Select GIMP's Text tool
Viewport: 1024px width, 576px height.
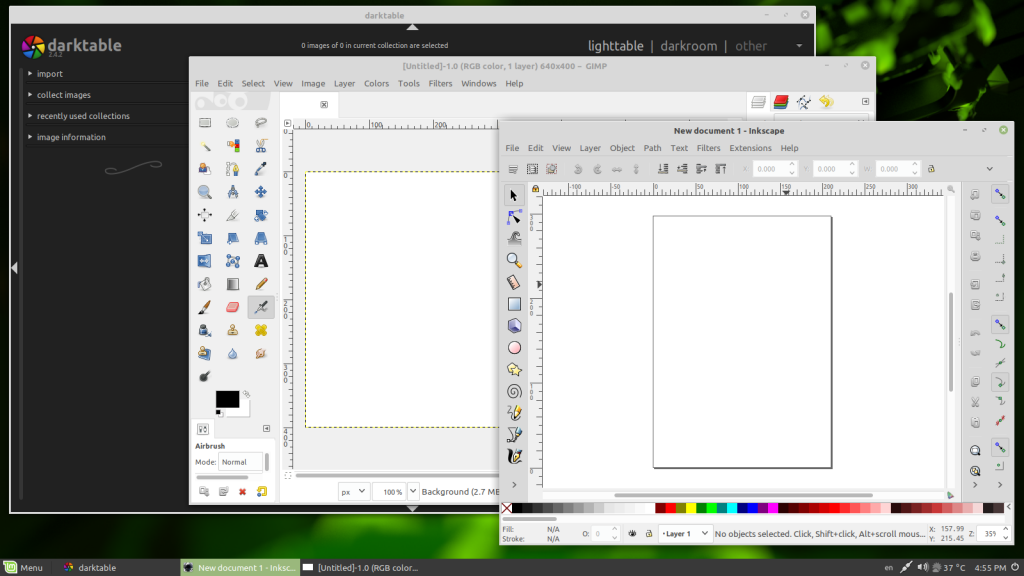260,261
